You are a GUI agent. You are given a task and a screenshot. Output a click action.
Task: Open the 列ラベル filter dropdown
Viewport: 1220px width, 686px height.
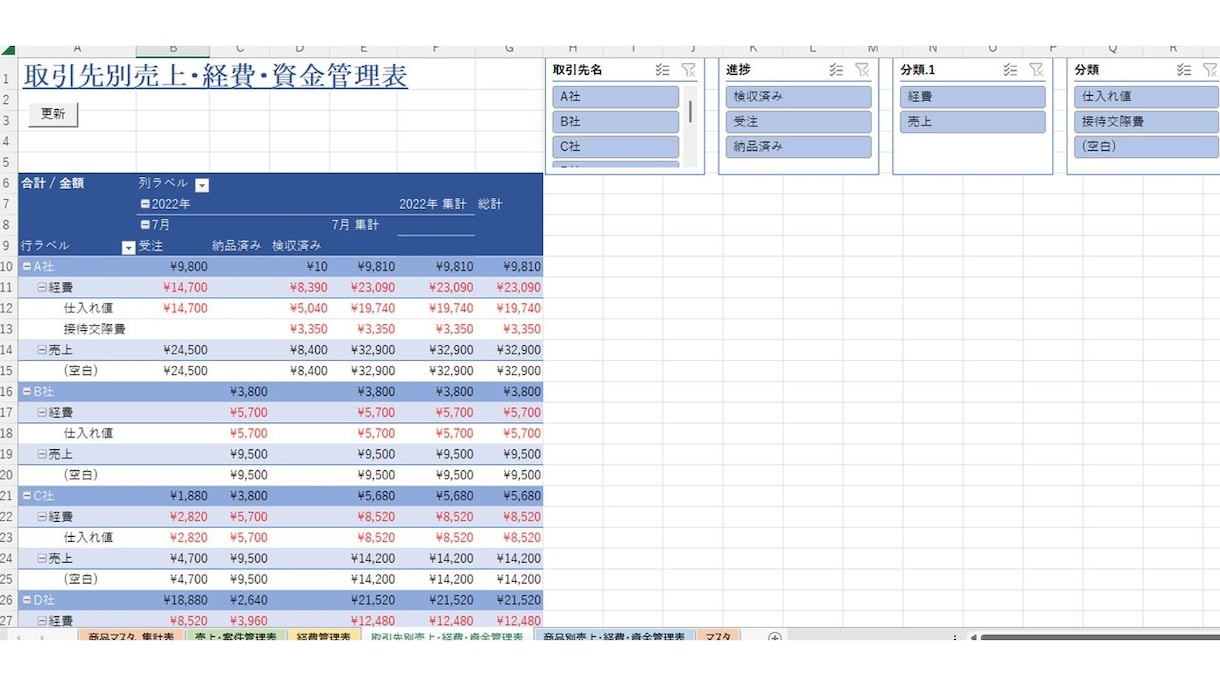coord(202,185)
